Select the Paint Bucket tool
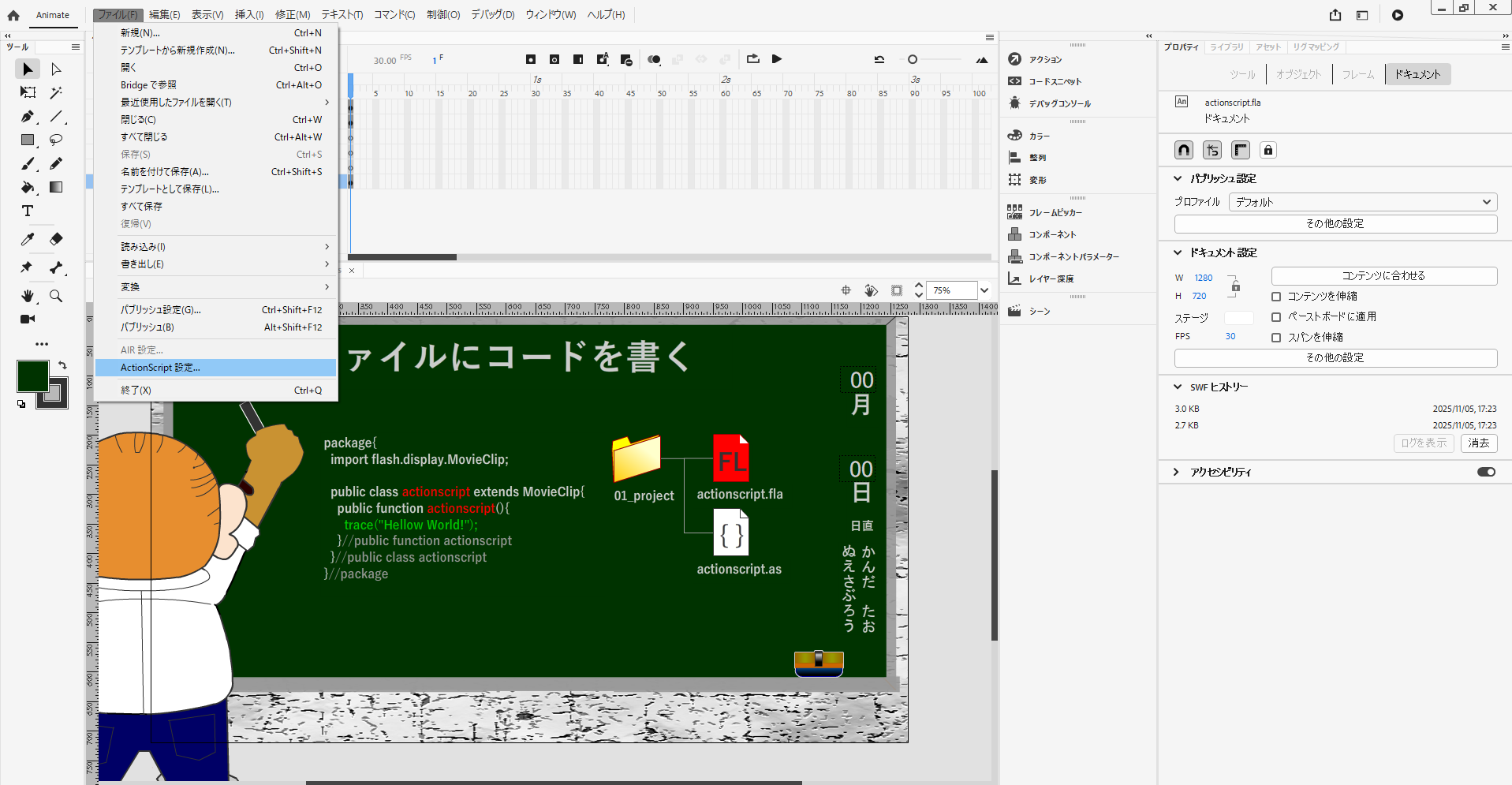The height and width of the screenshot is (785, 1512). tap(27, 188)
